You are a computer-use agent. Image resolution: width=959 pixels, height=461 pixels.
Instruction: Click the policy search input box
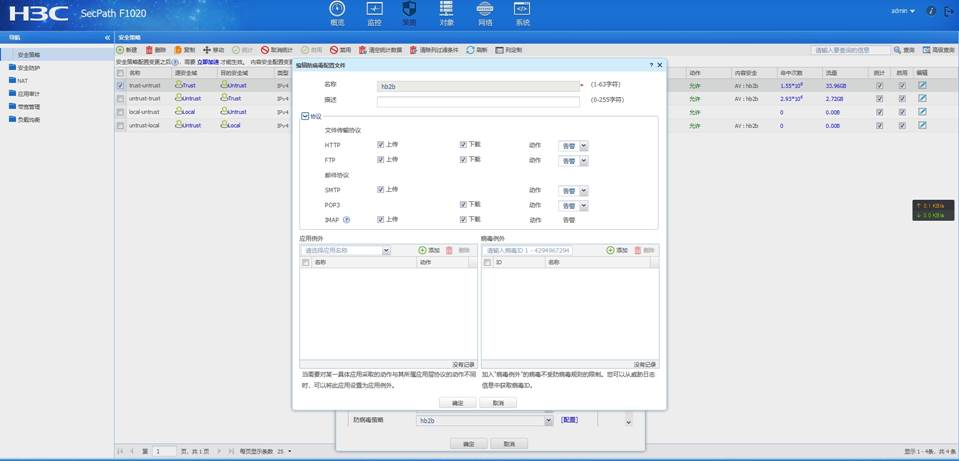click(851, 50)
